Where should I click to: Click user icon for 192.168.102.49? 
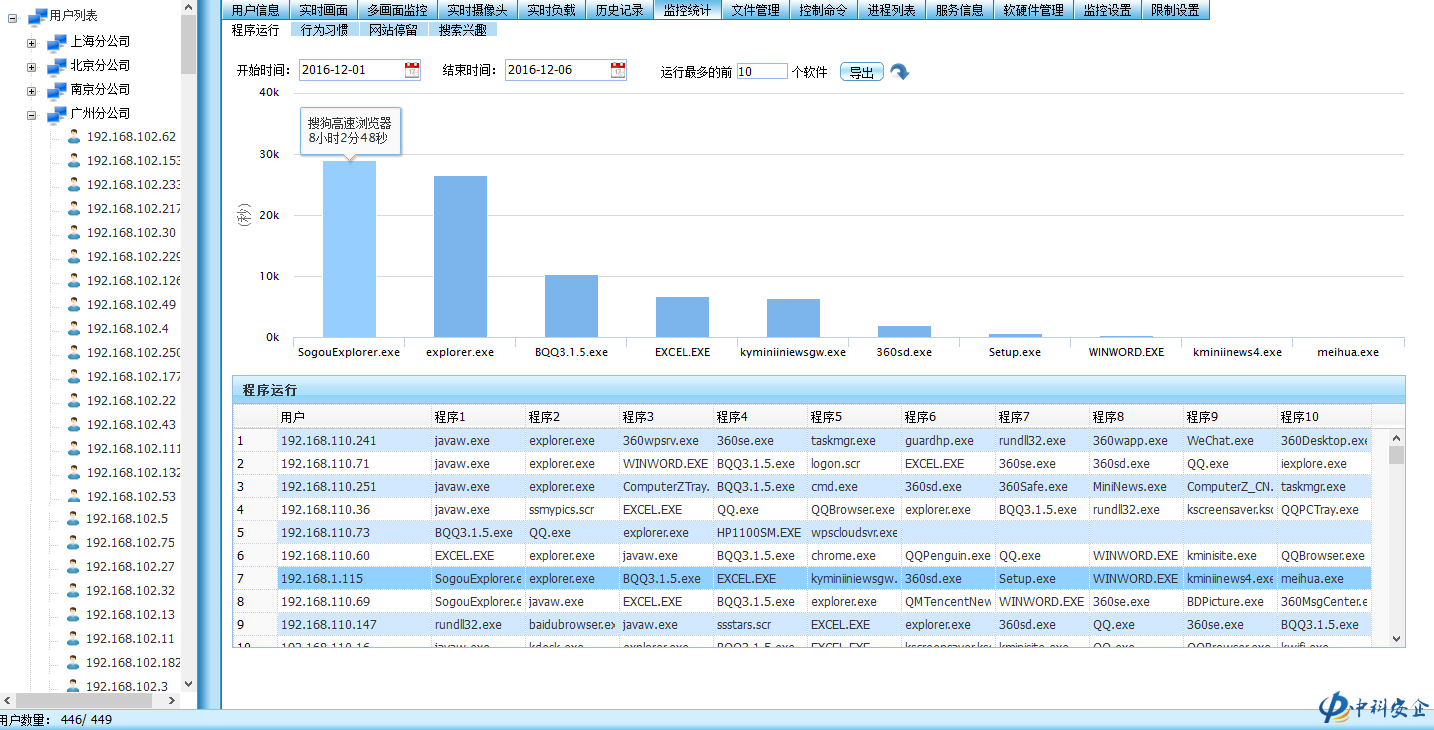click(x=74, y=305)
